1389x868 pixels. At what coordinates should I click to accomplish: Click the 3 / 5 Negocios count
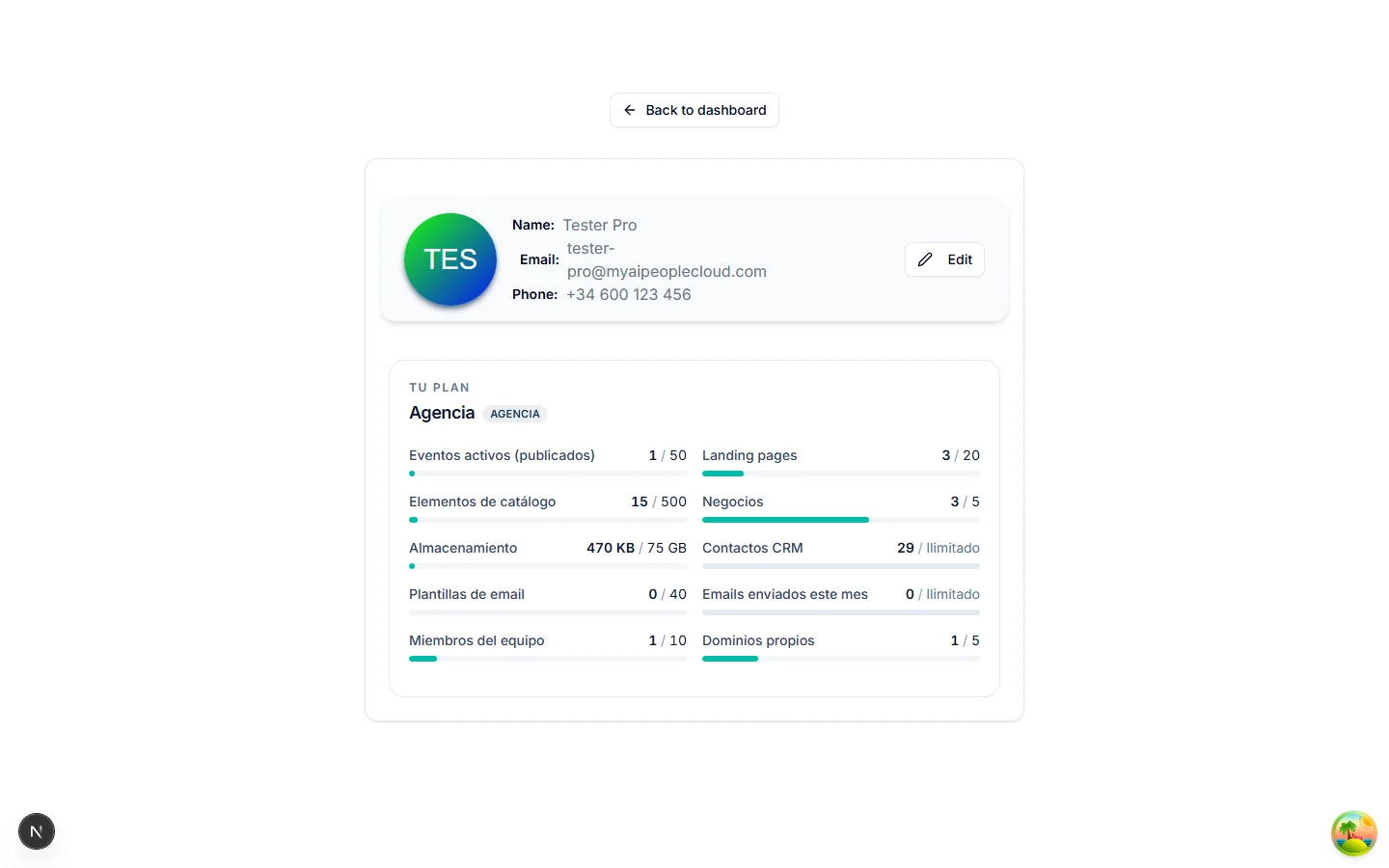coord(965,502)
